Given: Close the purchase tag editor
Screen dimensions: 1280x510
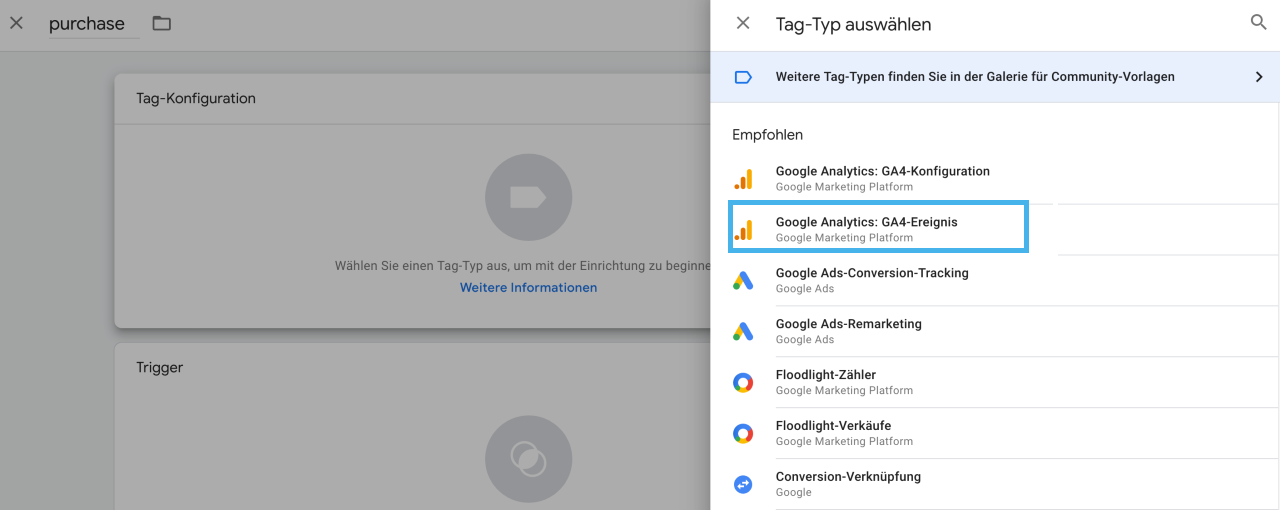Looking at the screenshot, I should tap(16, 23).
